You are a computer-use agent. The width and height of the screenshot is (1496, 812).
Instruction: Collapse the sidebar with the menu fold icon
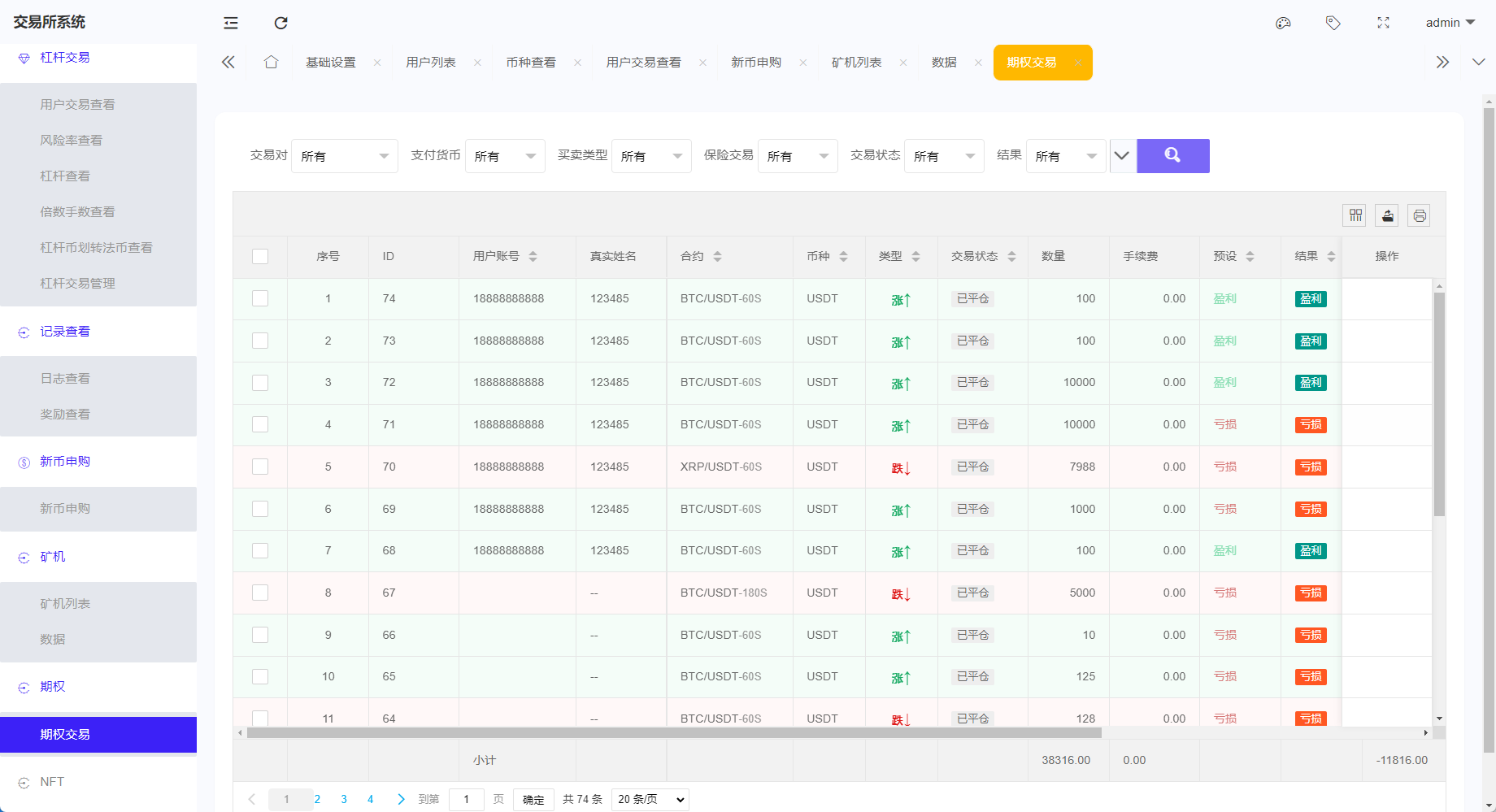click(231, 23)
